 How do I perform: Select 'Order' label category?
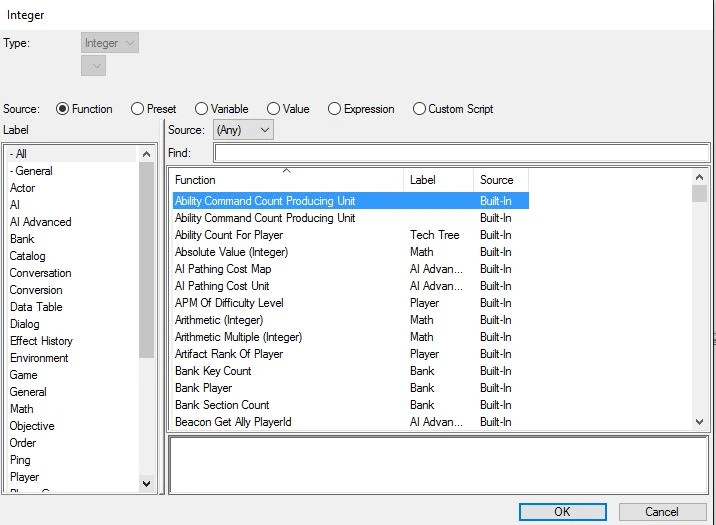point(72,443)
